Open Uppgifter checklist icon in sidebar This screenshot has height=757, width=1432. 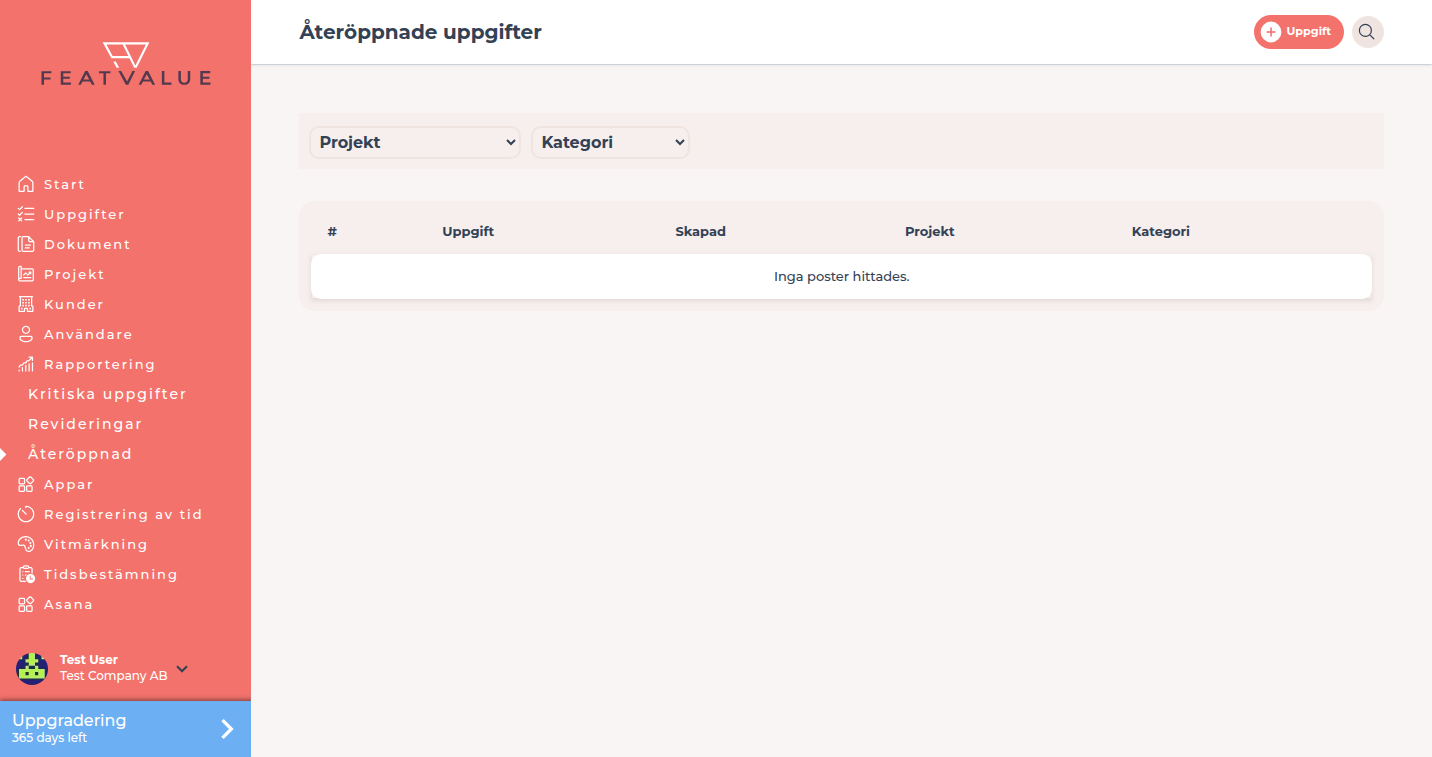pos(26,214)
